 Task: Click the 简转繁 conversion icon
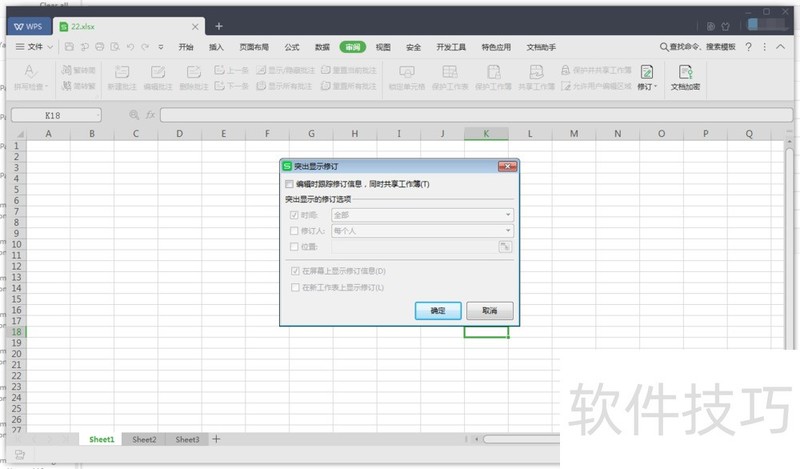pyautogui.click(x=66, y=86)
